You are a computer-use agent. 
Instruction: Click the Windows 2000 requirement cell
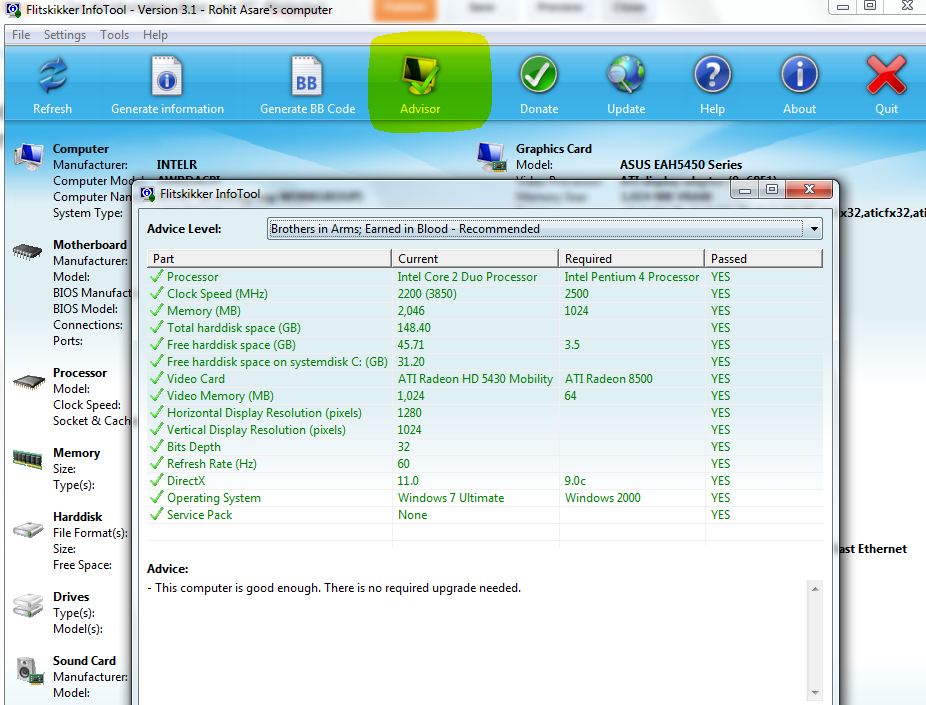coord(602,498)
